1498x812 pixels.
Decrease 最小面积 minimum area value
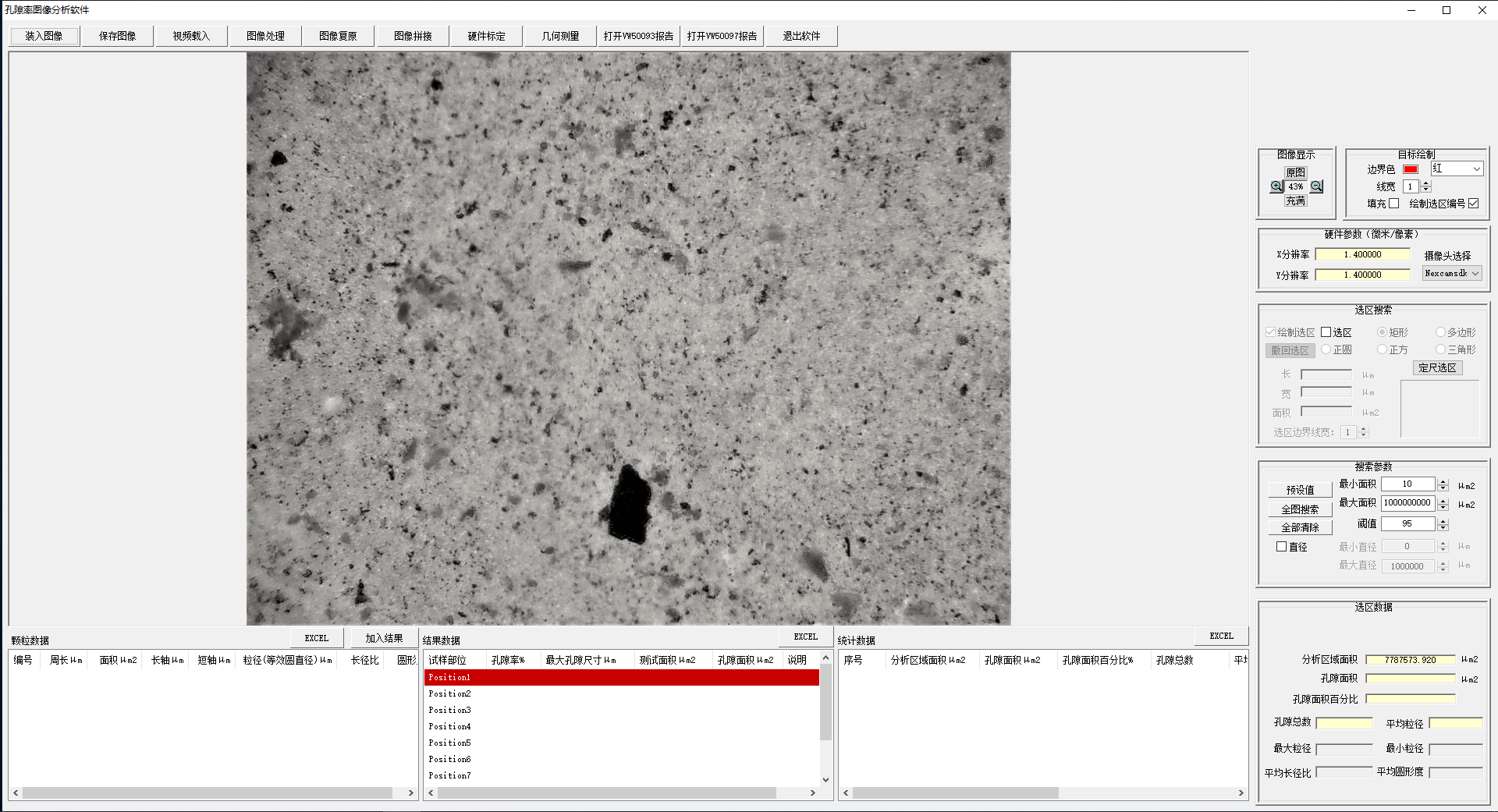tap(1443, 488)
